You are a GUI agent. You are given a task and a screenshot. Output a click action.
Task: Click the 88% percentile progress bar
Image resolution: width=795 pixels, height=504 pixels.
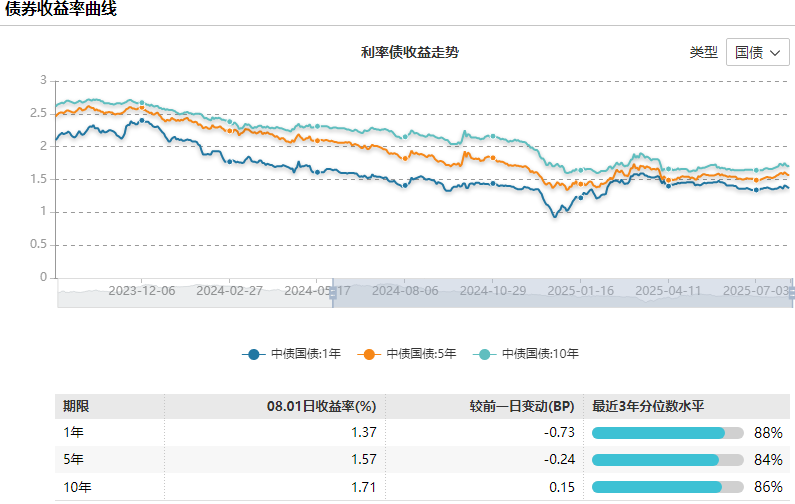point(668,433)
